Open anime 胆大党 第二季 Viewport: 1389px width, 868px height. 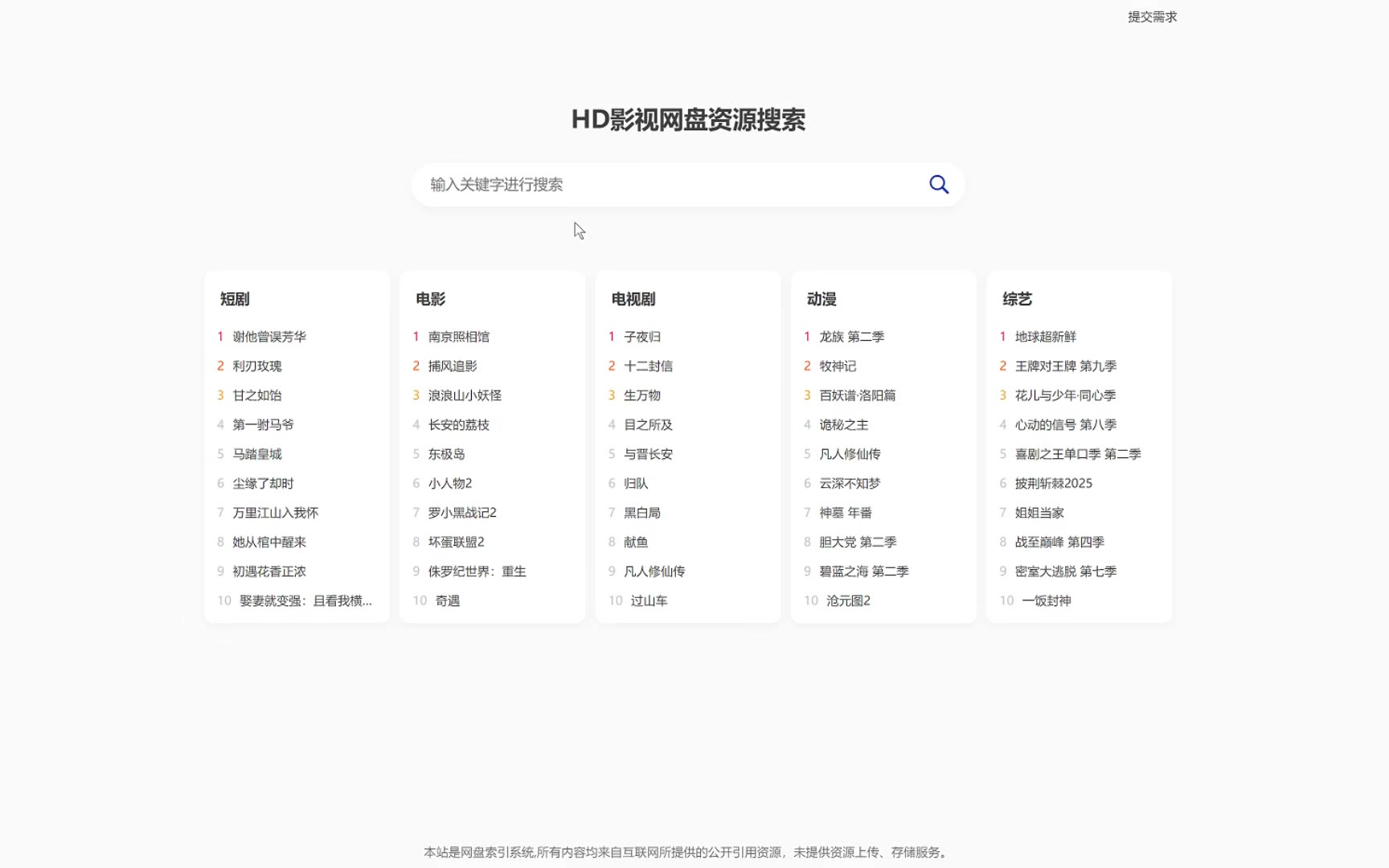point(858,542)
